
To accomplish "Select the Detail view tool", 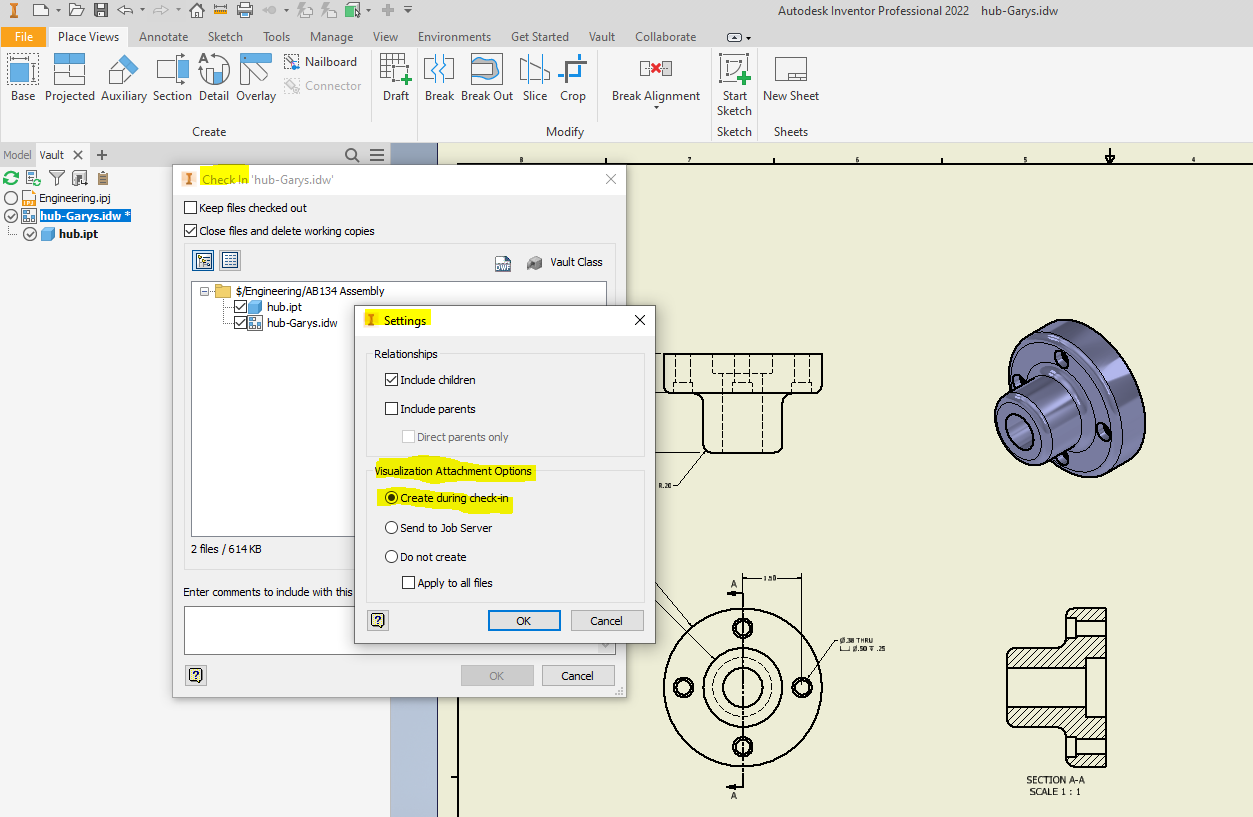I will (214, 78).
